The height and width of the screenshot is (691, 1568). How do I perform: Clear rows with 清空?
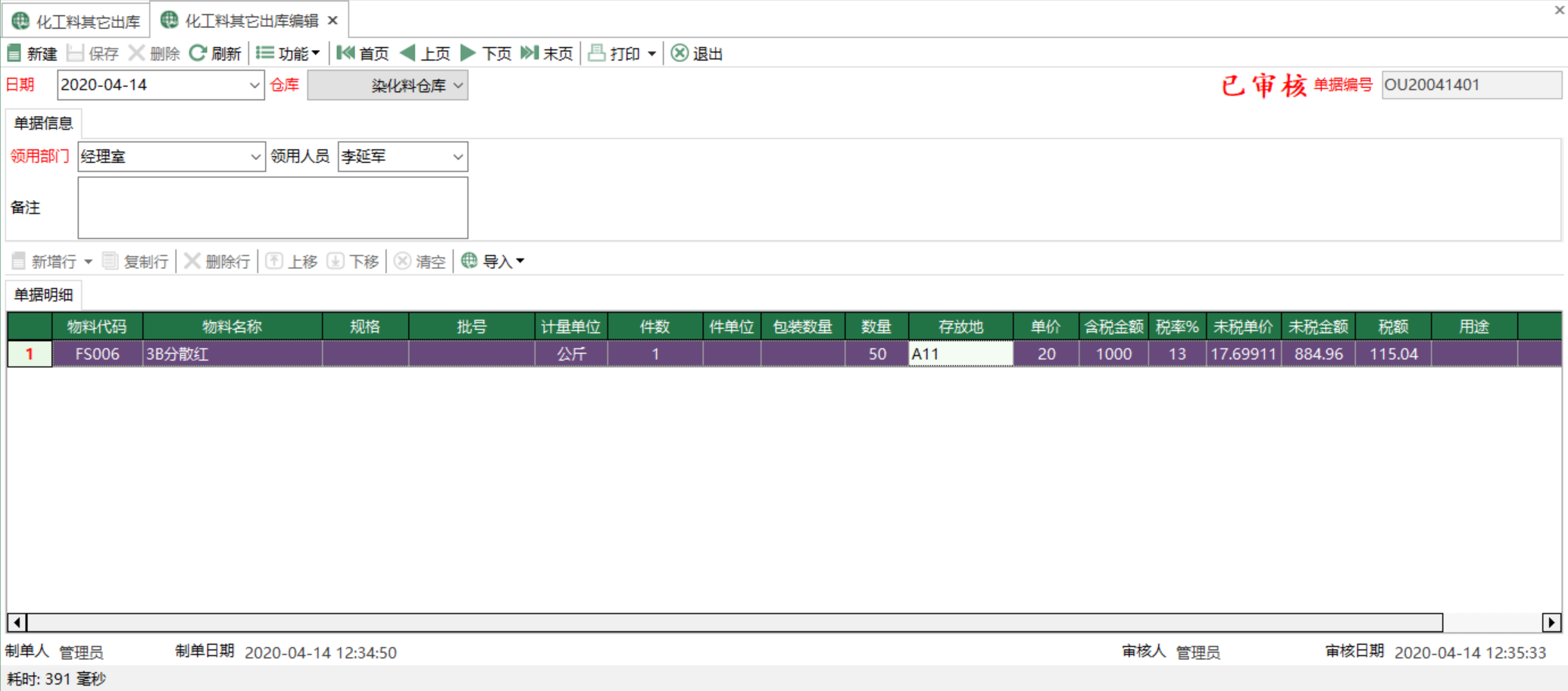(420, 261)
